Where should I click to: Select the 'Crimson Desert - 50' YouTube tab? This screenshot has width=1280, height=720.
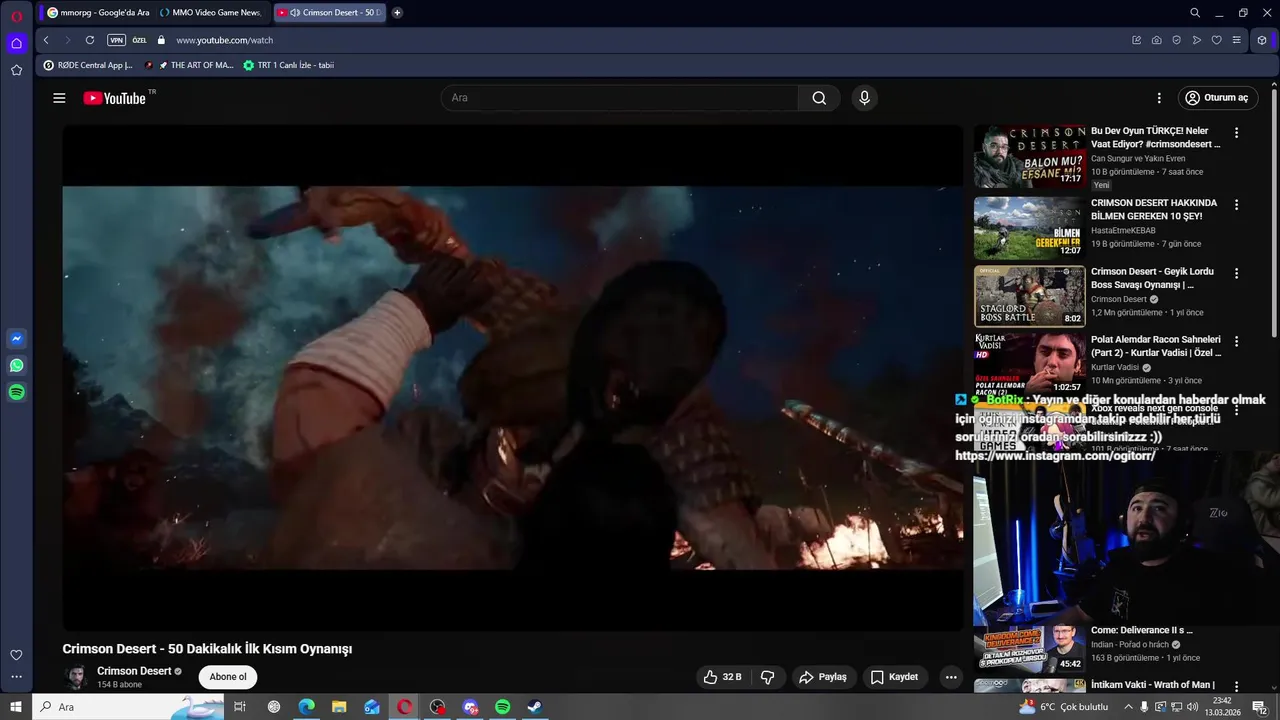coord(329,13)
